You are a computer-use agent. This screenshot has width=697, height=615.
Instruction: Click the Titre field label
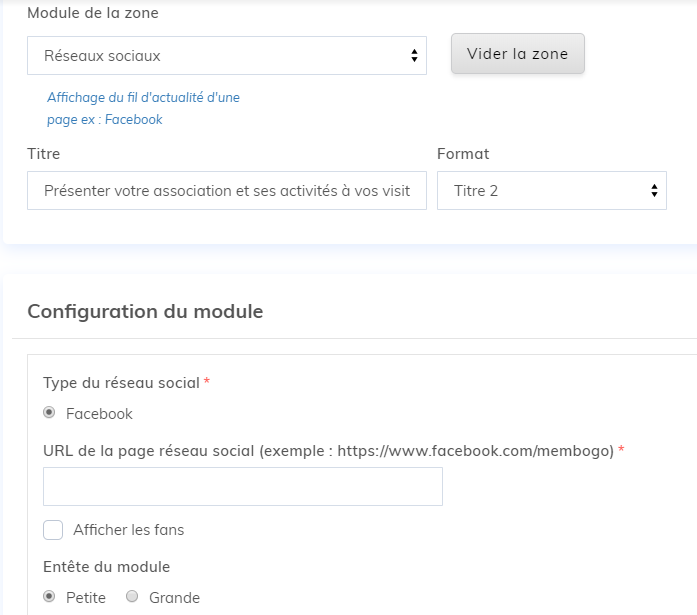click(44, 154)
